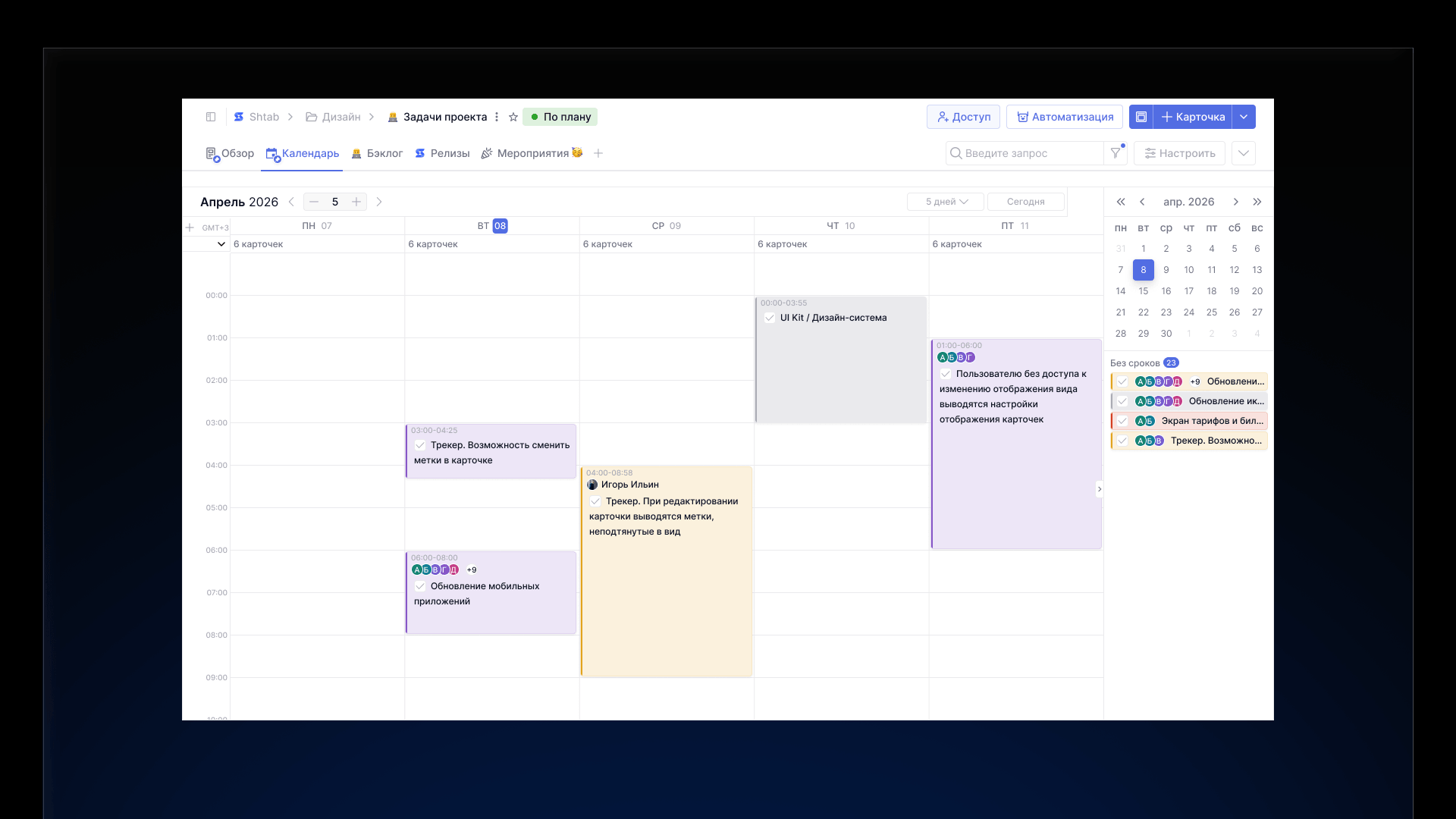Select April 15 in the mini calendar
Image resolution: width=1456 pixels, height=819 pixels.
pyautogui.click(x=1144, y=291)
